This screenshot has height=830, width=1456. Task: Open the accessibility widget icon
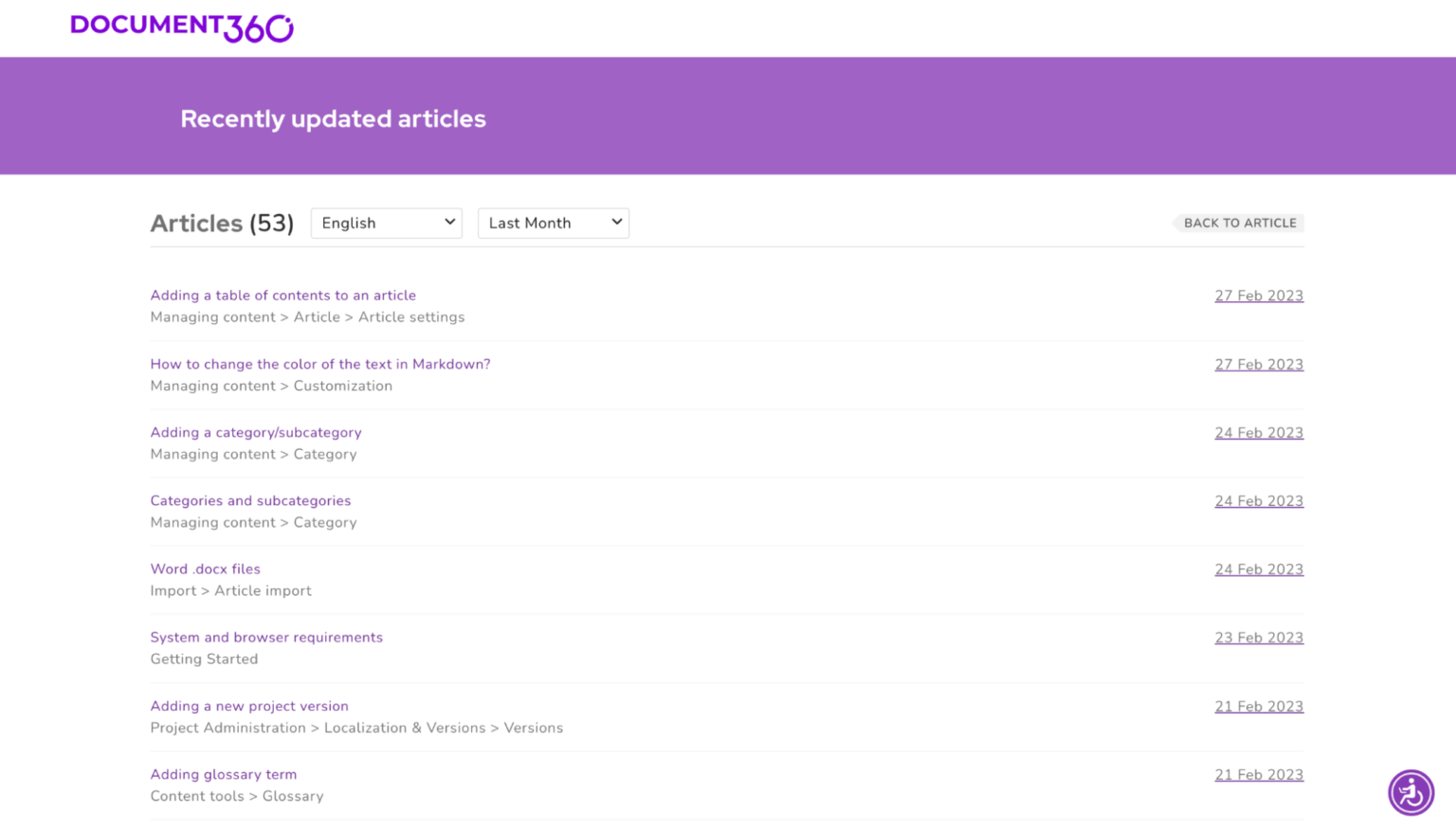coord(1410,792)
